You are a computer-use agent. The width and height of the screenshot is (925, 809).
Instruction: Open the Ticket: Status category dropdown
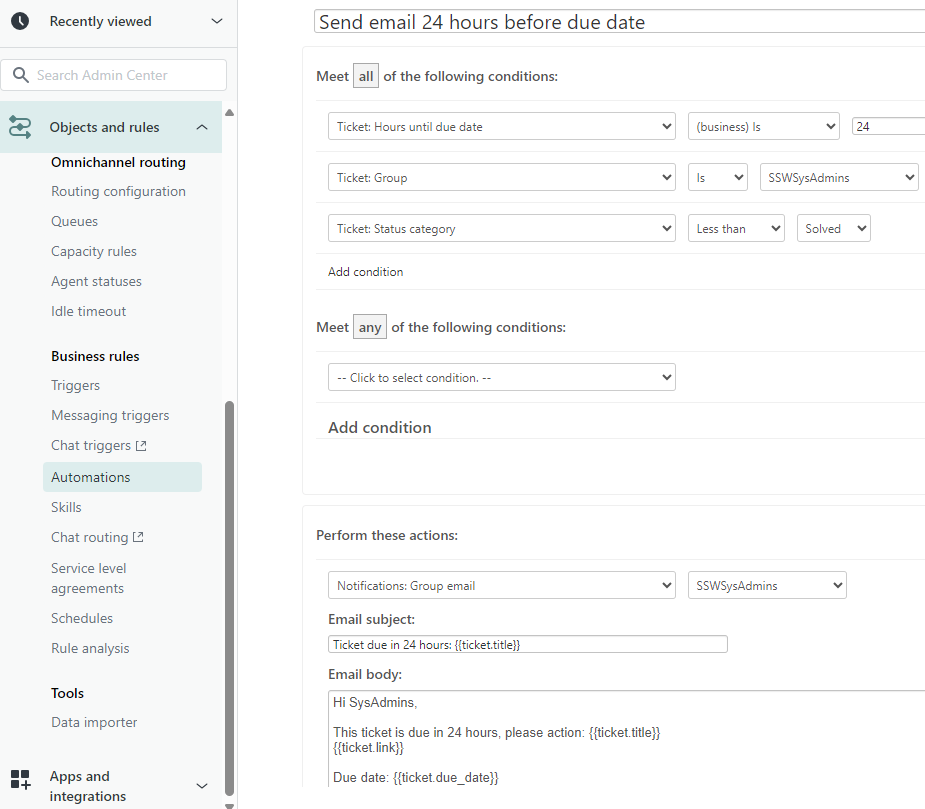point(501,229)
